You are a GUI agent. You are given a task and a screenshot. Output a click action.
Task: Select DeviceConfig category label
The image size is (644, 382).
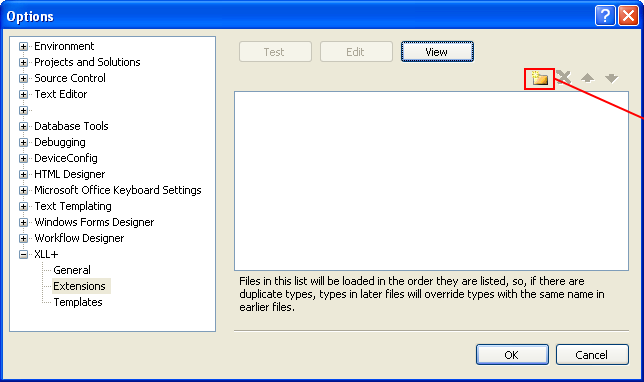click(66, 159)
